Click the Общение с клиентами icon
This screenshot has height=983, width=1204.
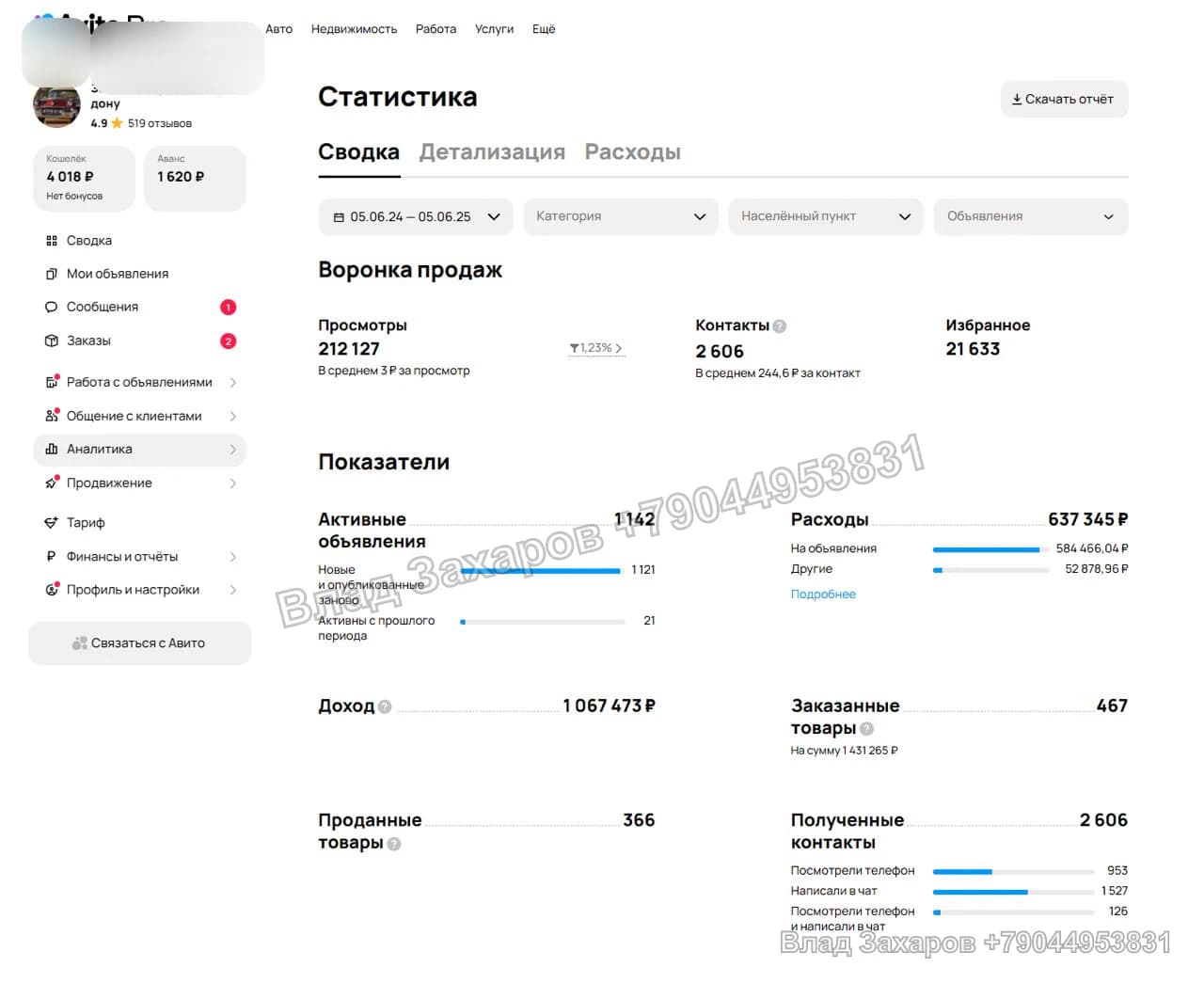click(53, 416)
